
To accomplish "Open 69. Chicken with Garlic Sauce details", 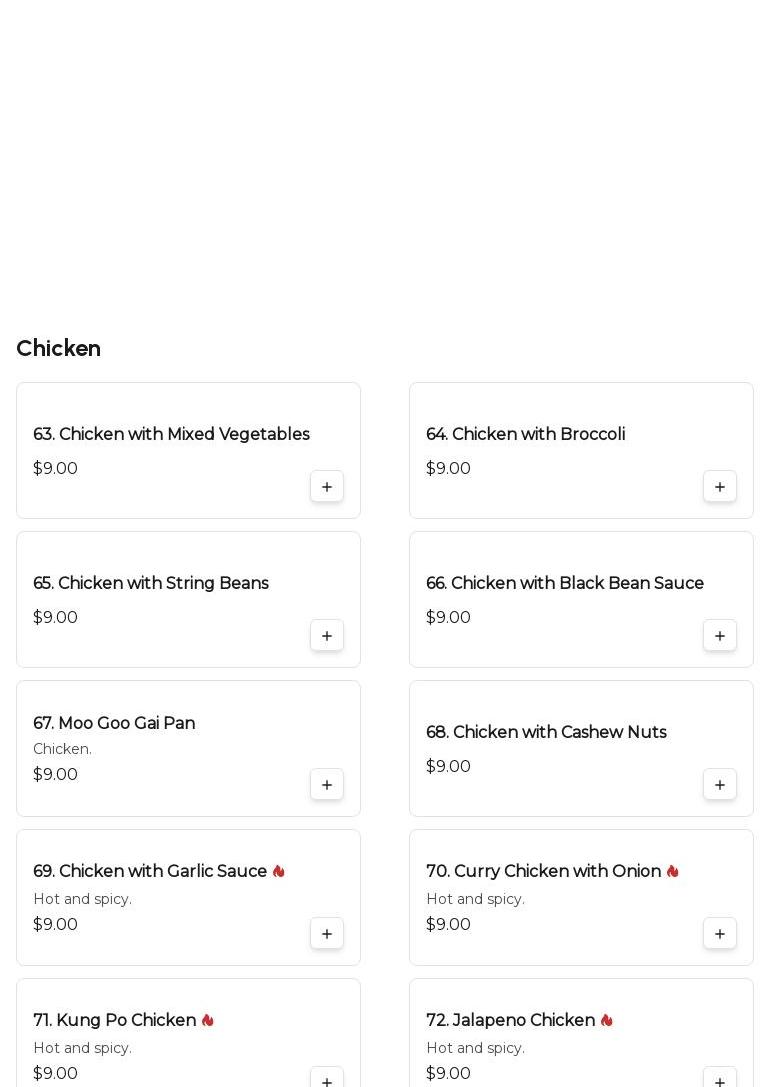I will pyautogui.click(x=150, y=872).
